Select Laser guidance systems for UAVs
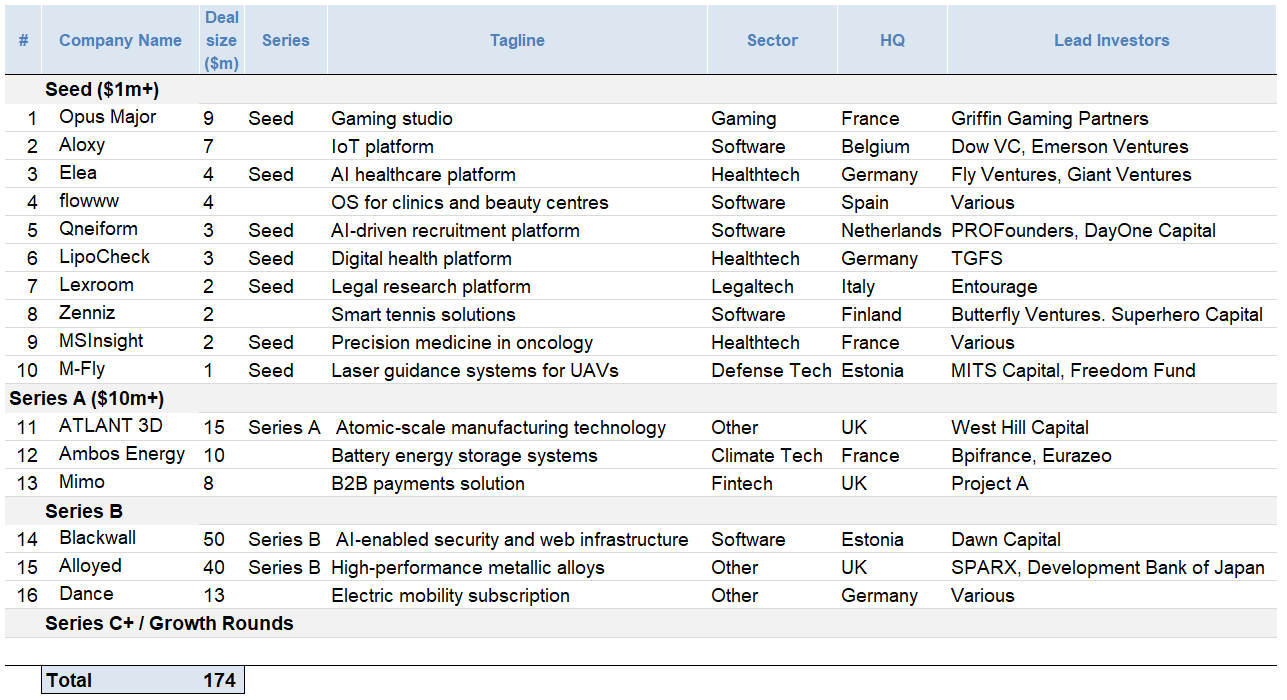1287x700 pixels. [x=475, y=371]
